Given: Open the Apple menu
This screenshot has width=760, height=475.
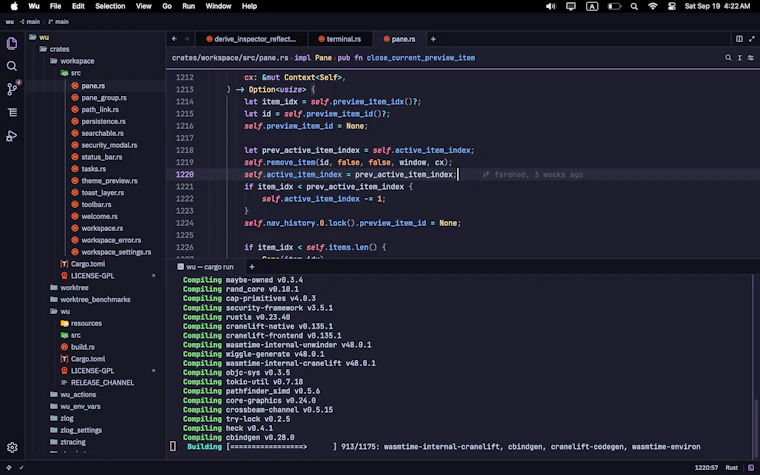Looking at the screenshot, I should tap(14, 6).
